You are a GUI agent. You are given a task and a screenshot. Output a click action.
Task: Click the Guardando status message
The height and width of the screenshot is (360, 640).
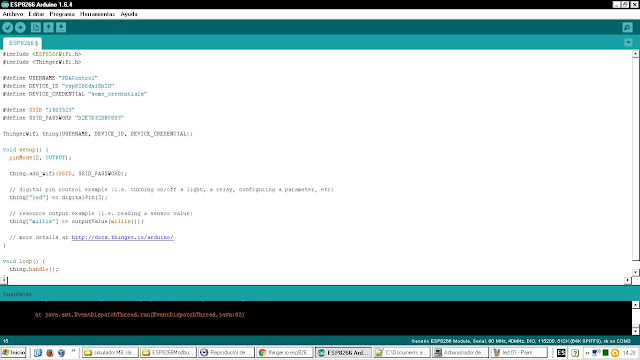tap(17, 294)
